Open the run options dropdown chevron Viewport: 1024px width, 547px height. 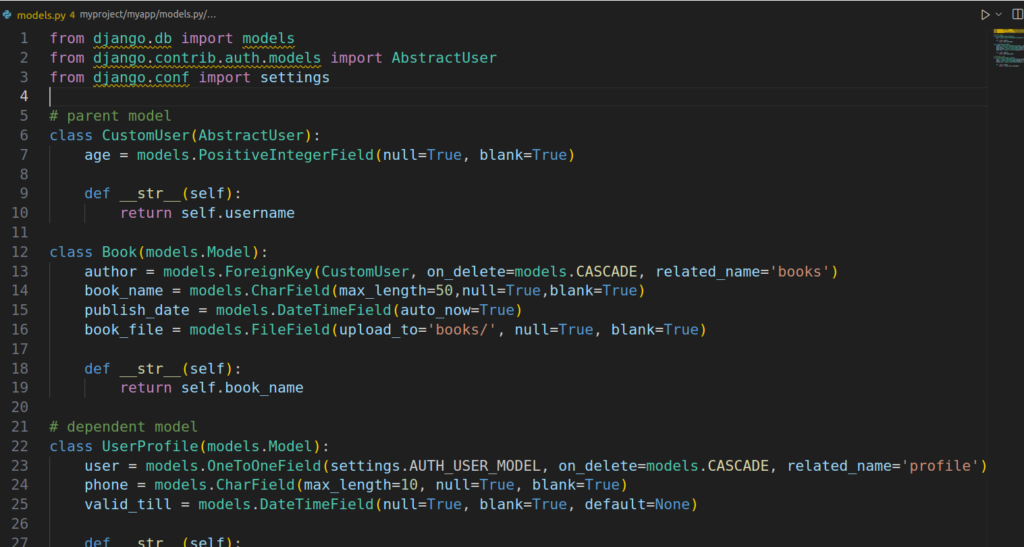pos(998,15)
